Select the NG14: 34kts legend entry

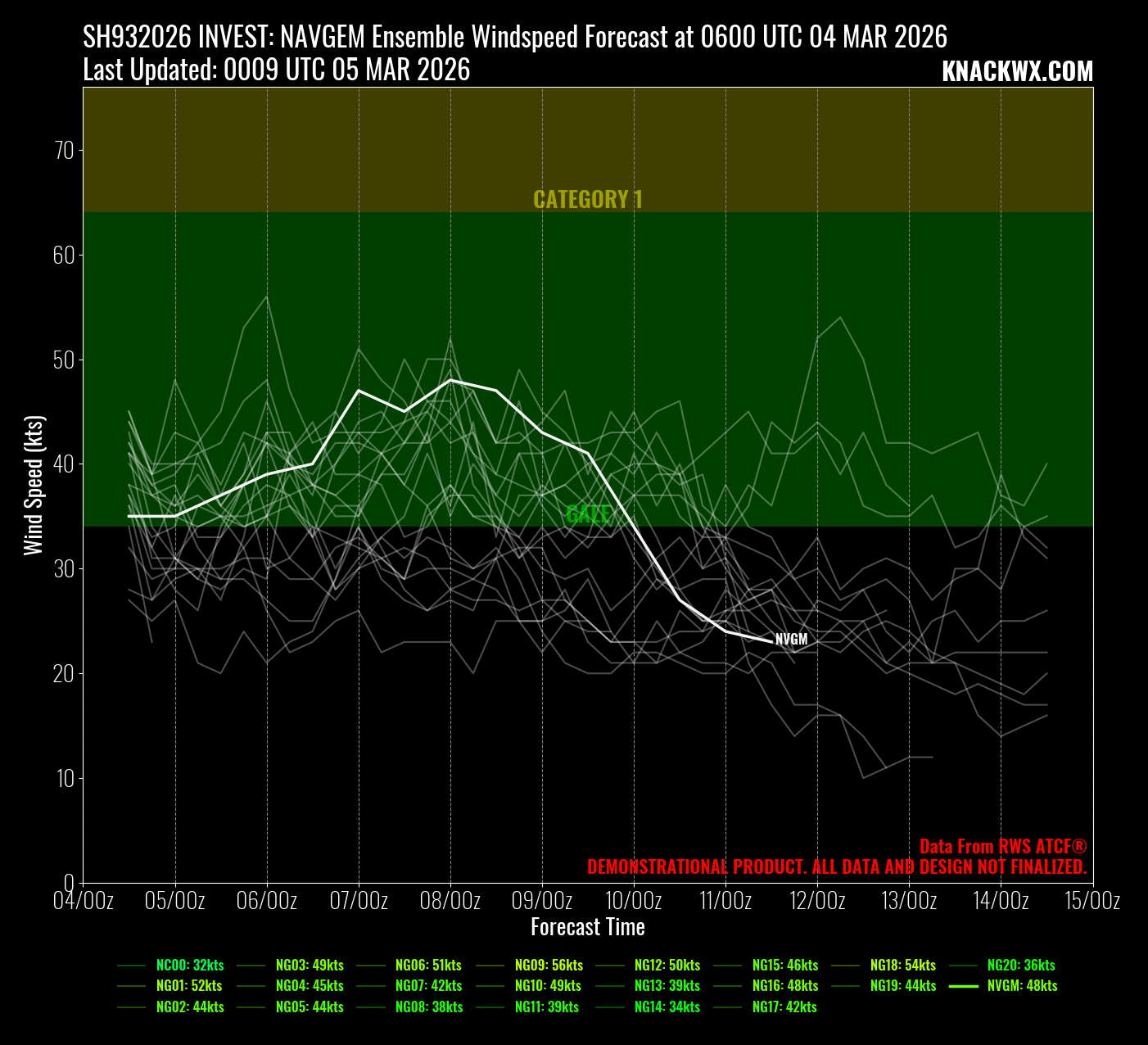[x=667, y=1007]
